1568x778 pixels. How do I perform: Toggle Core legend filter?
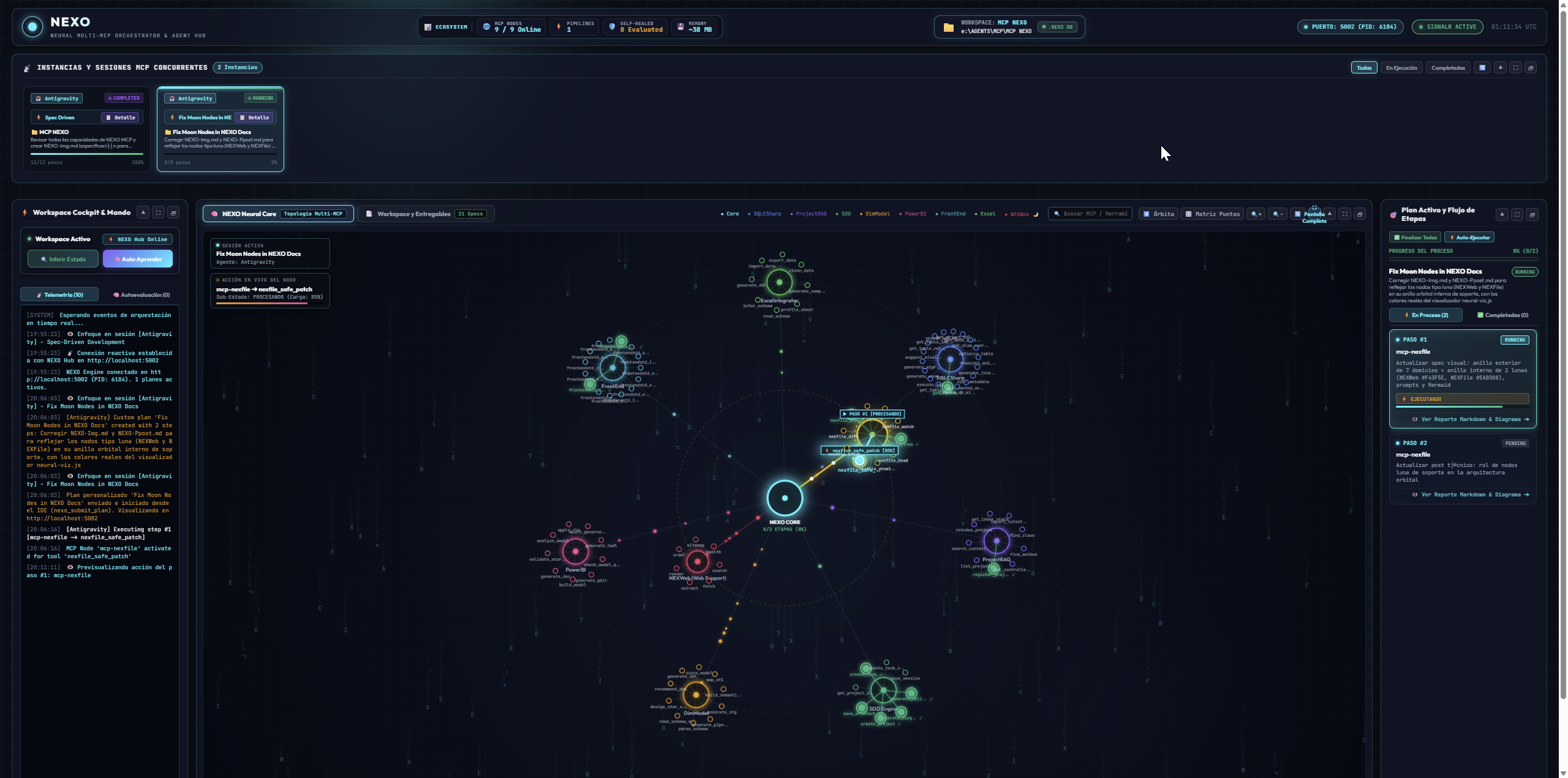[x=730, y=214]
